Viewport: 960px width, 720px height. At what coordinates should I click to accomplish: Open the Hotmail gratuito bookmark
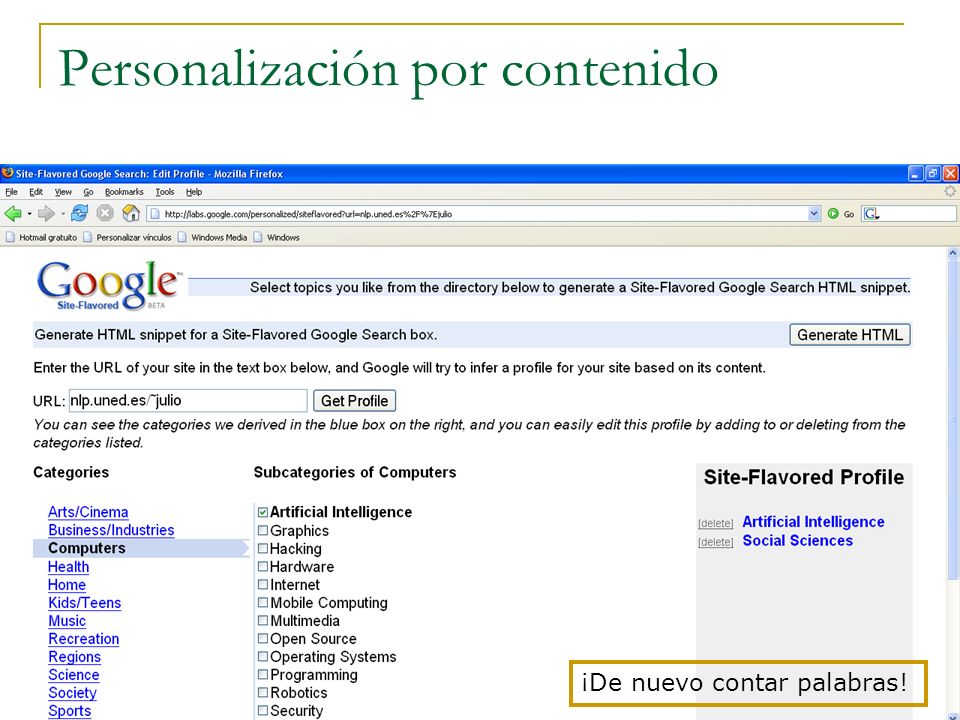click(42, 237)
